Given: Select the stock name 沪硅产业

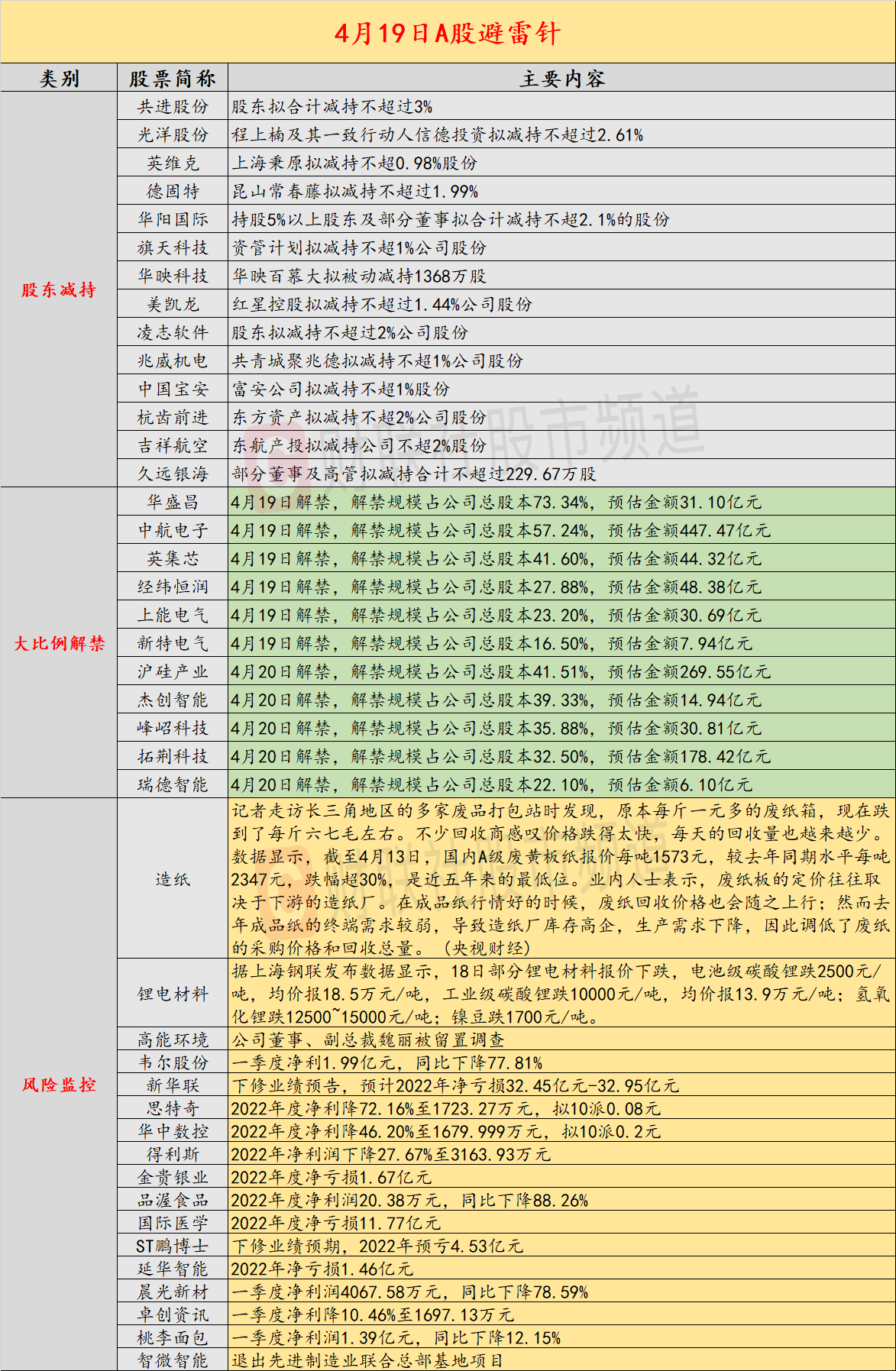Looking at the screenshot, I should click(173, 671).
